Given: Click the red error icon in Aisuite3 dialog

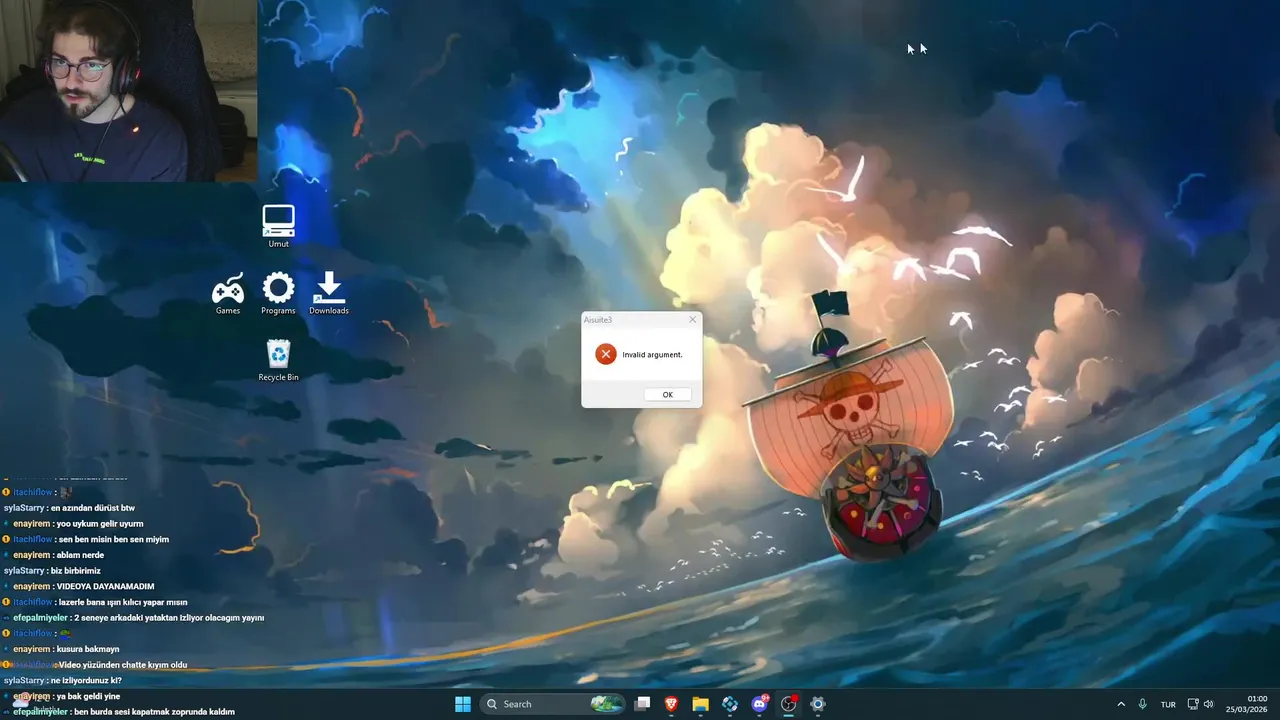Looking at the screenshot, I should click(606, 354).
